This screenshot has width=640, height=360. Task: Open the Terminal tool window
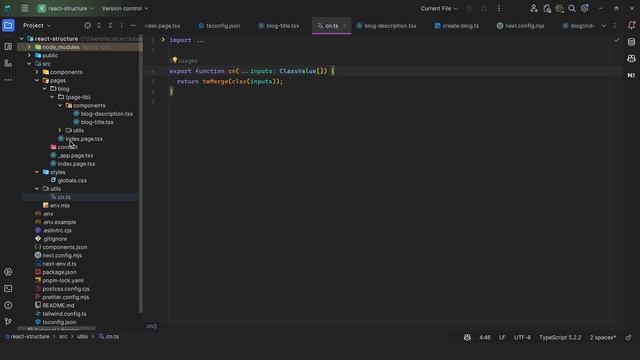pyautogui.click(x=8, y=289)
